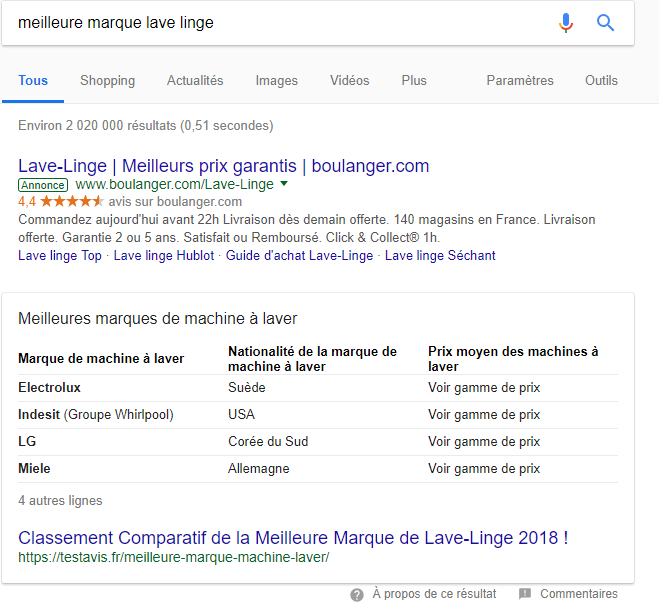Click 'Meilleures marques de machine à laver' heading
The height and width of the screenshot is (607, 659).
(158, 319)
